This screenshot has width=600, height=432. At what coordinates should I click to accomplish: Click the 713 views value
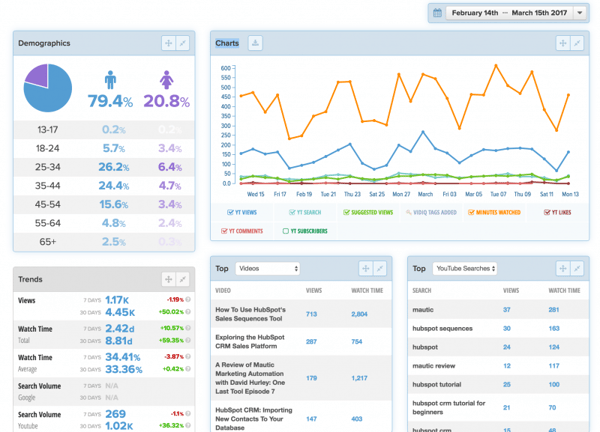311,314
